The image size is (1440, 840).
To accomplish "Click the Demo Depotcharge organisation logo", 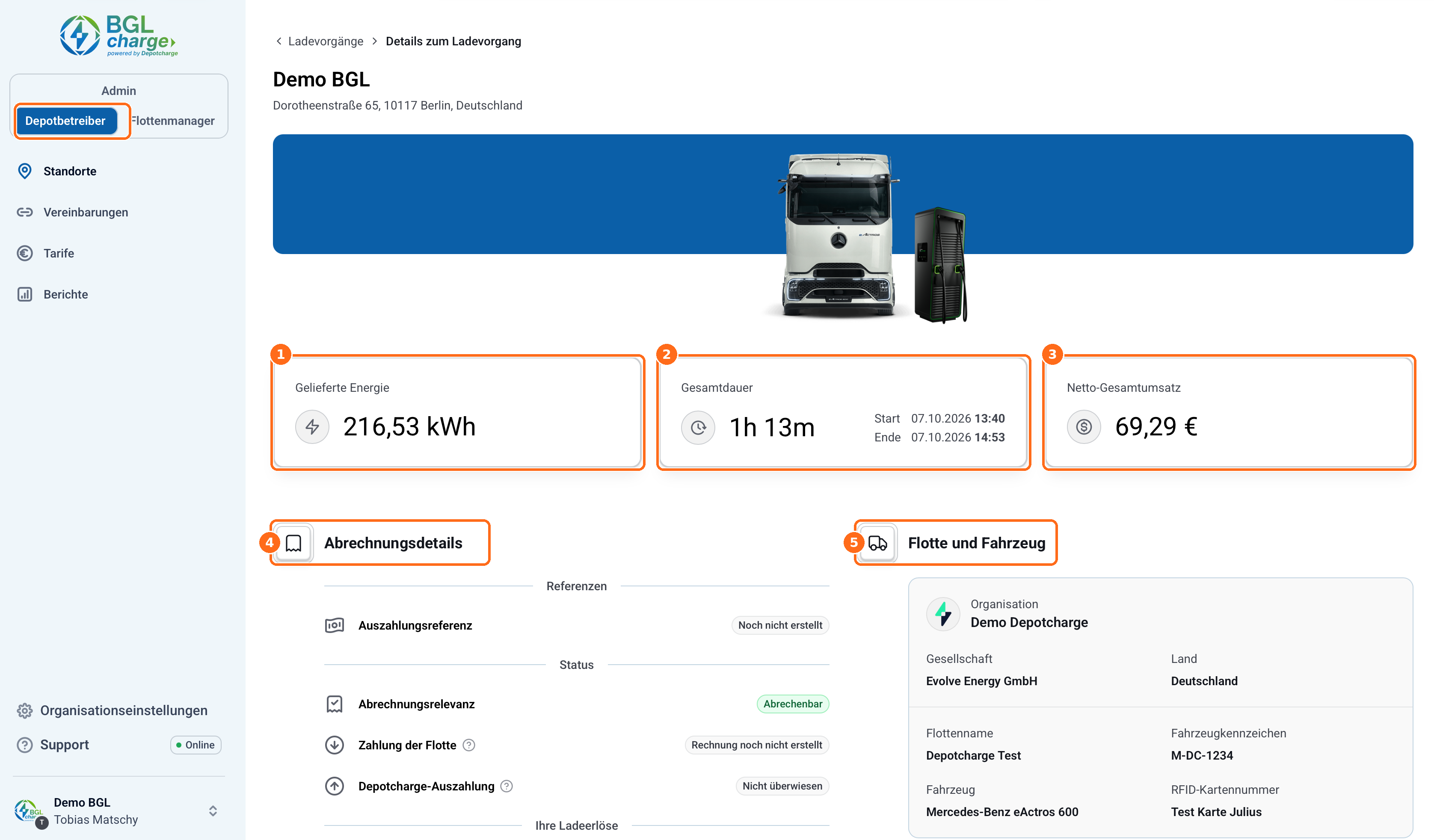I will click(943, 614).
